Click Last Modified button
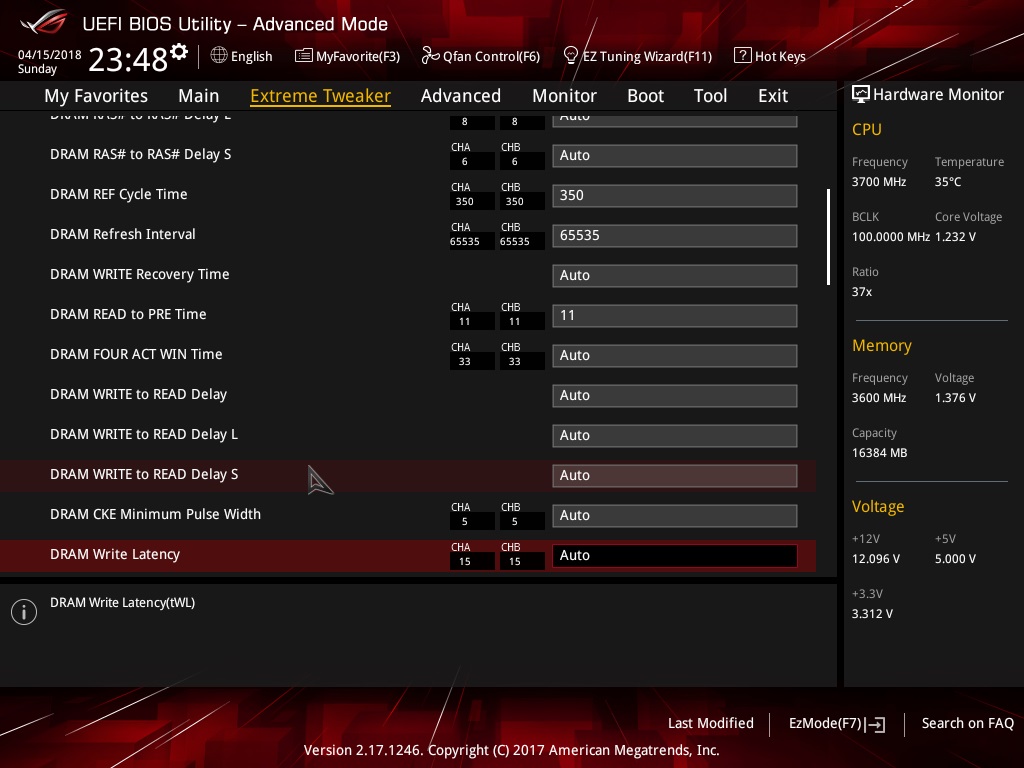The image size is (1024, 768). [x=711, y=724]
